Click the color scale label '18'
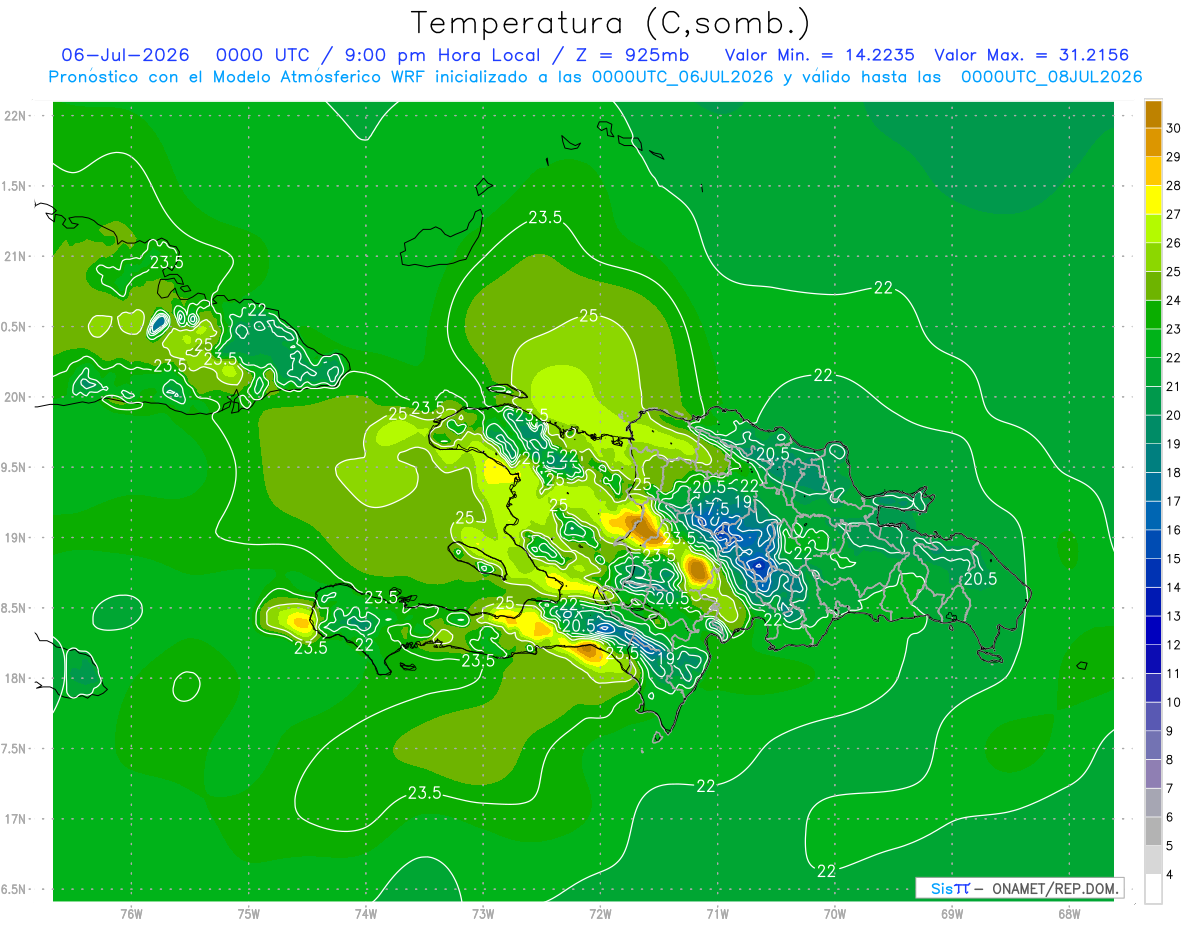The width and height of the screenshot is (1200, 927). [1174, 472]
